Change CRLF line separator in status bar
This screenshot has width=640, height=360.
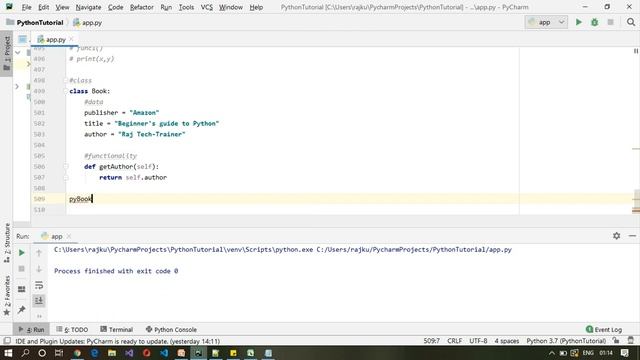click(454, 341)
